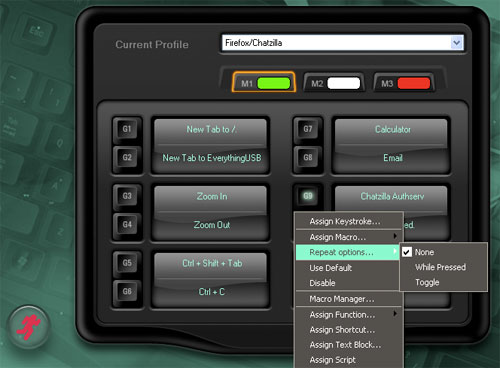Screen dimensions: 500x368
Task: Select the G8 key button
Action: point(308,157)
